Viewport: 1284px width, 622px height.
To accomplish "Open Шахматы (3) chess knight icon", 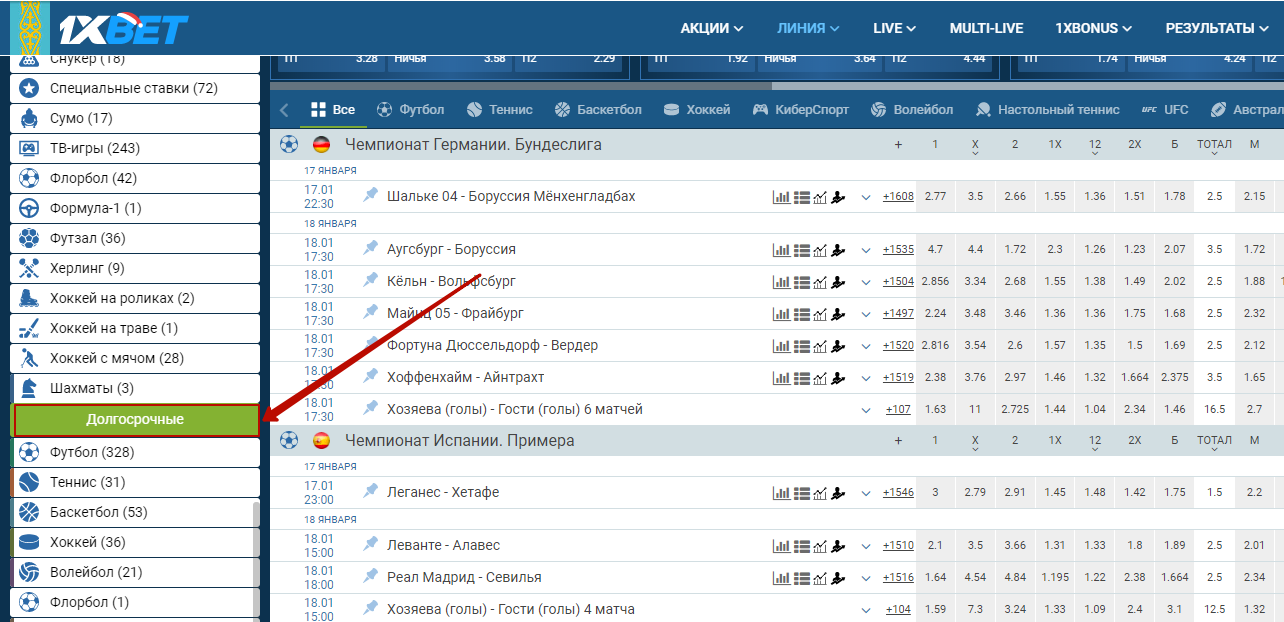I will [x=30, y=388].
